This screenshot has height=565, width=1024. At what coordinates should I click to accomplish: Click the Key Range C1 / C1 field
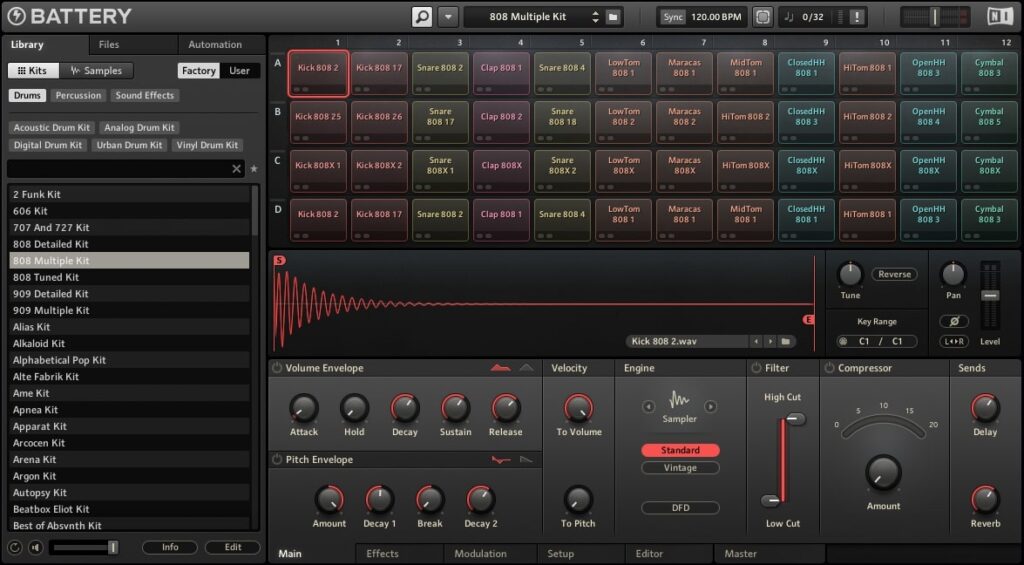pyautogui.click(x=877, y=341)
